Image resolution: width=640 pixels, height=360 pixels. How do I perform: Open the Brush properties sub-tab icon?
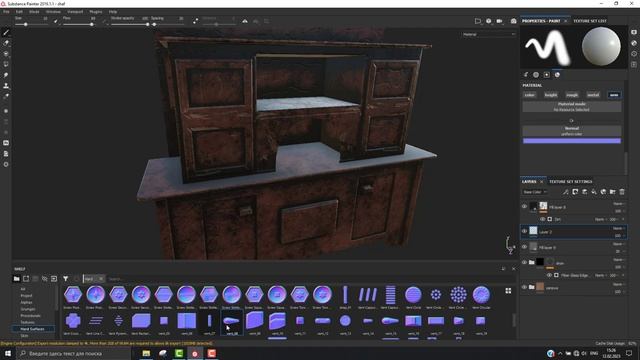526,75
